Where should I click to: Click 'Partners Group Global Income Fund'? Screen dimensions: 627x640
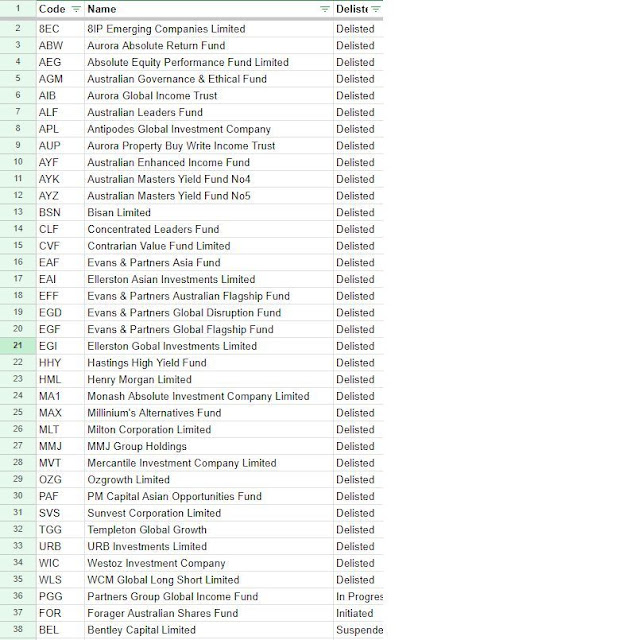[209, 597]
